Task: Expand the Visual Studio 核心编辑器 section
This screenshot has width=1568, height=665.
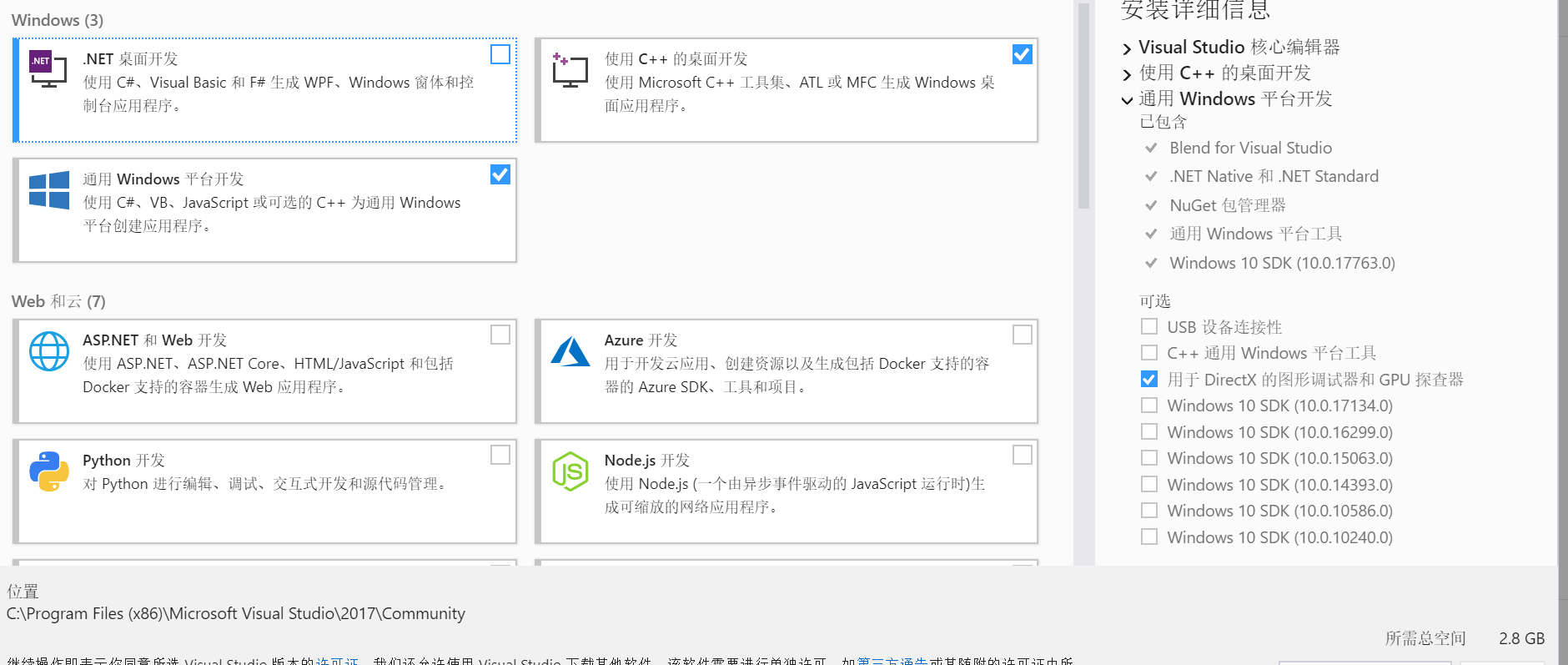Action: point(1128,48)
